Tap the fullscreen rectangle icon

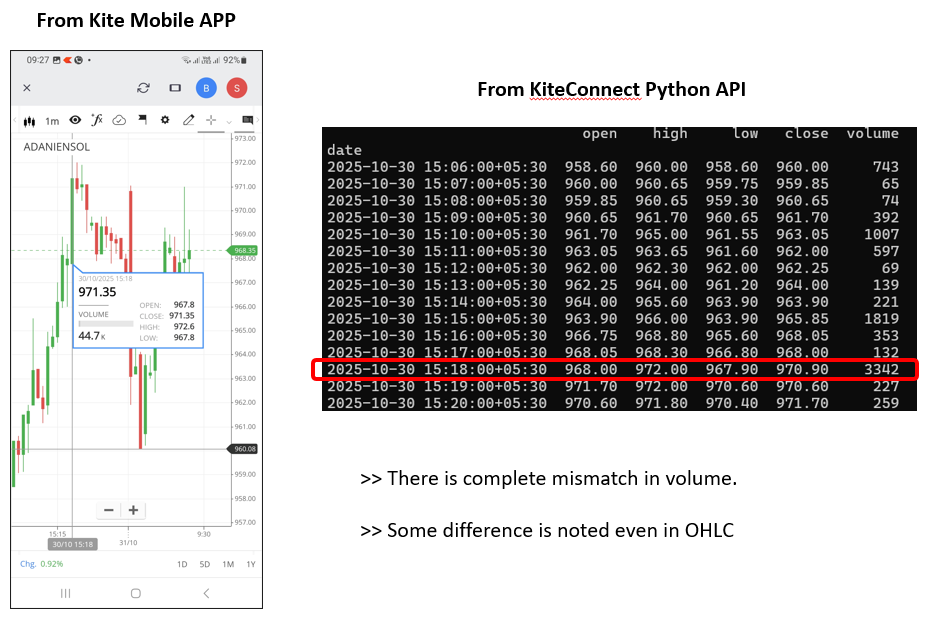pyautogui.click(x=175, y=88)
